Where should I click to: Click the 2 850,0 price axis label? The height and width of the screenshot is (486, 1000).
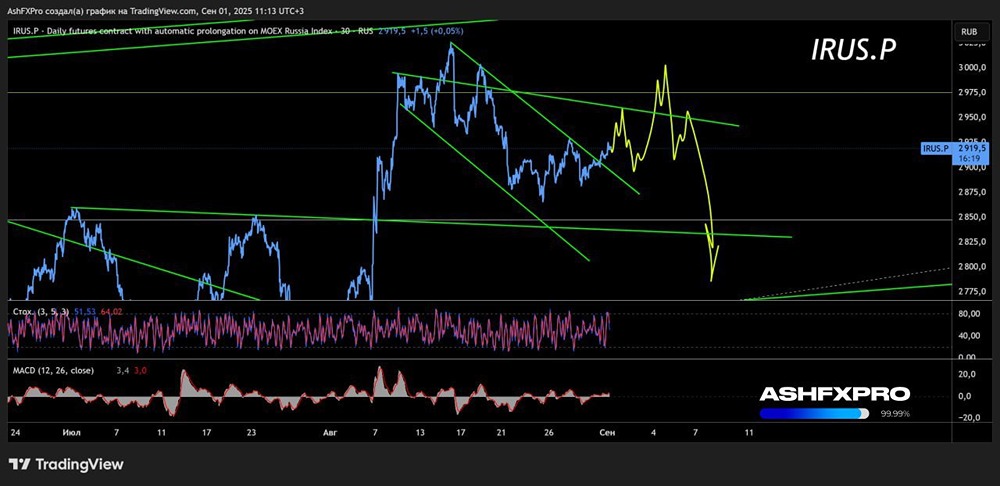pos(971,217)
